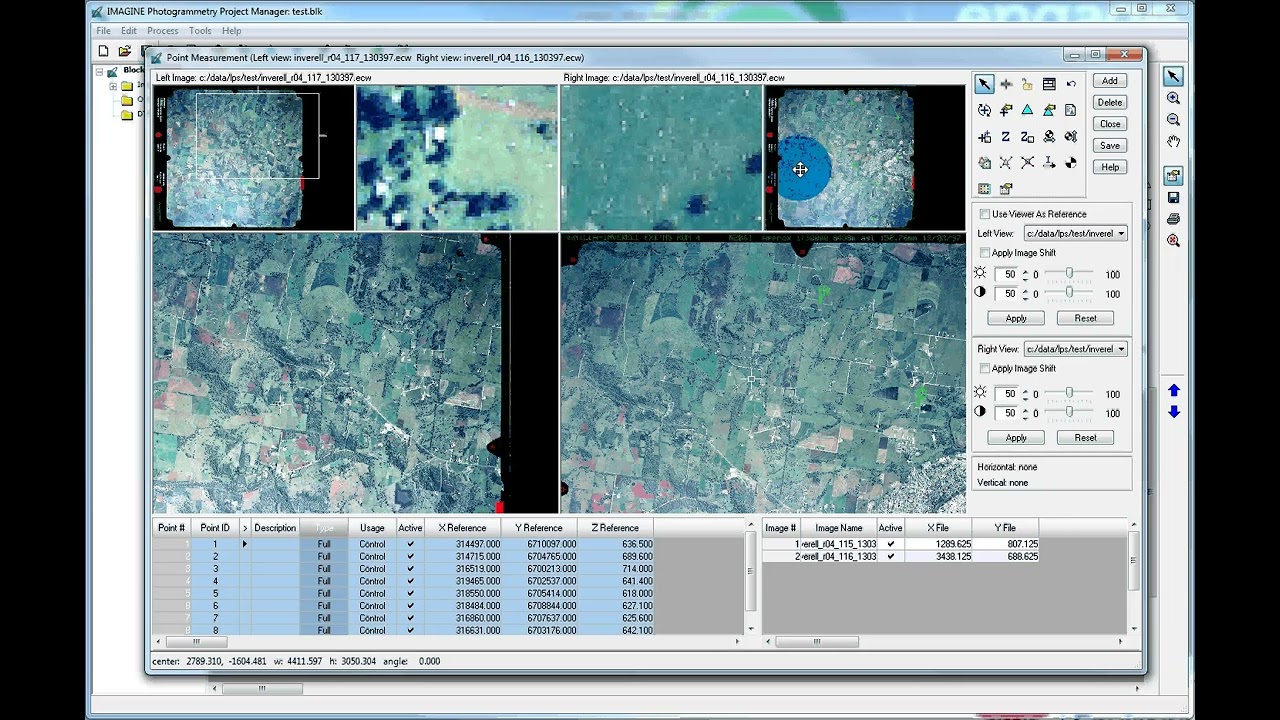Select the arrow pointer tool in Point Measurement
This screenshot has width=1280, height=720.
pos(984,85)
